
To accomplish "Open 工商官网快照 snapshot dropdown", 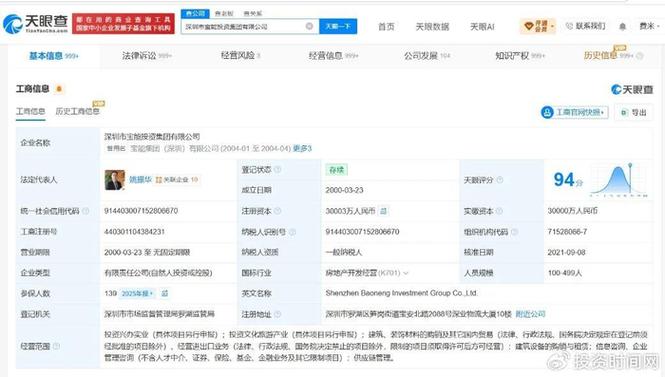I will [574, 112].
